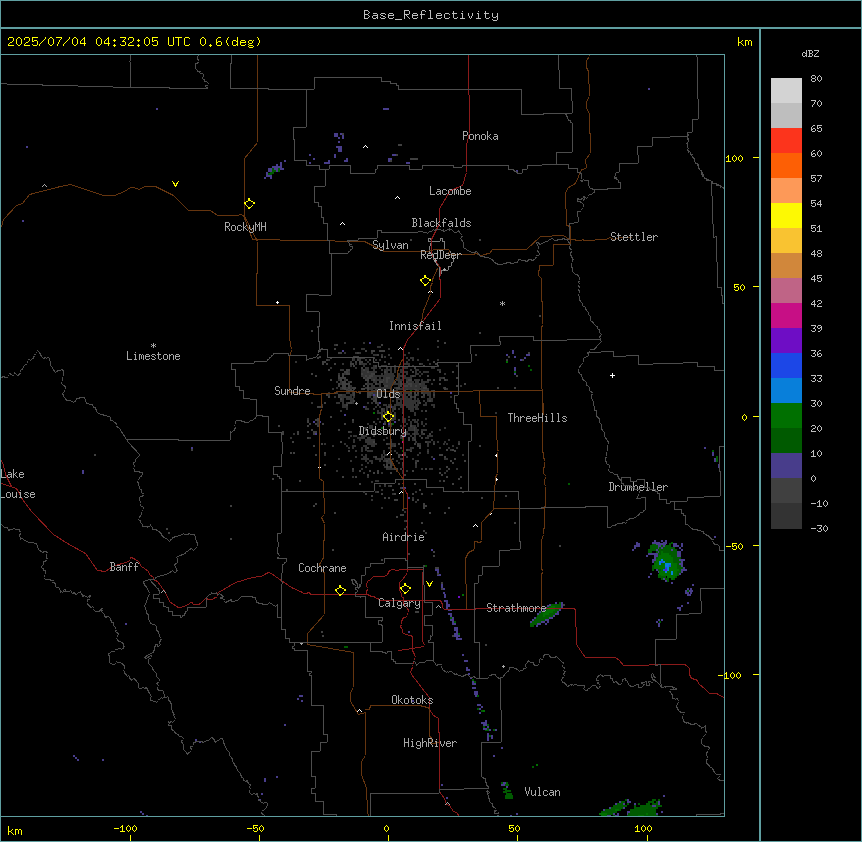Pick the white 70-80 dBZ legend swatch
The width and height of the screenshot is (862, 842).
tap(786, 91)
